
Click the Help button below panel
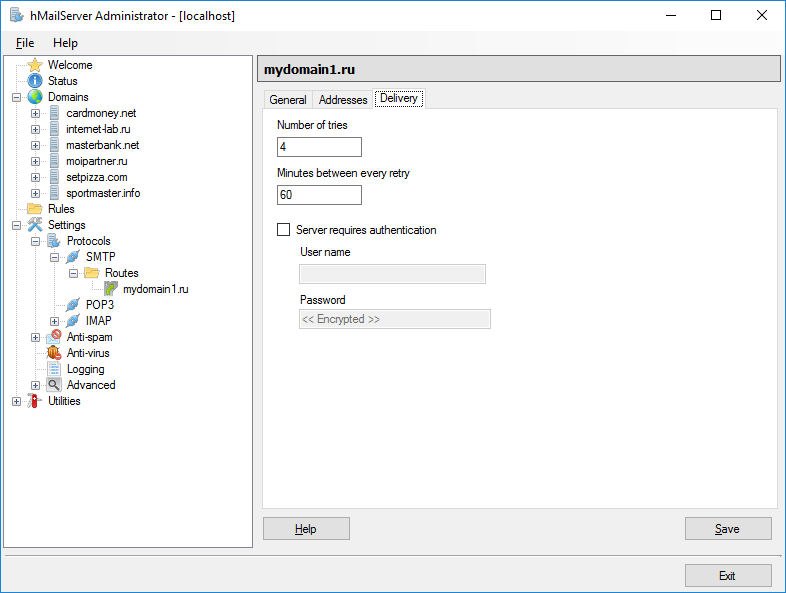306,529
